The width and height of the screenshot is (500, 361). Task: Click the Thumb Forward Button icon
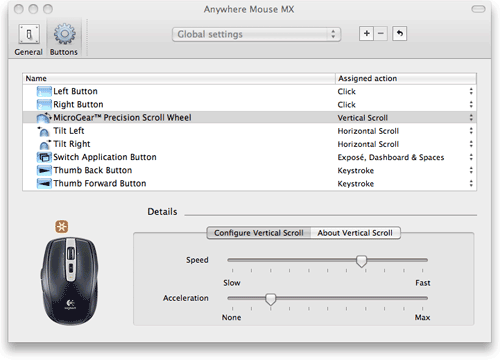coord(44,183)
